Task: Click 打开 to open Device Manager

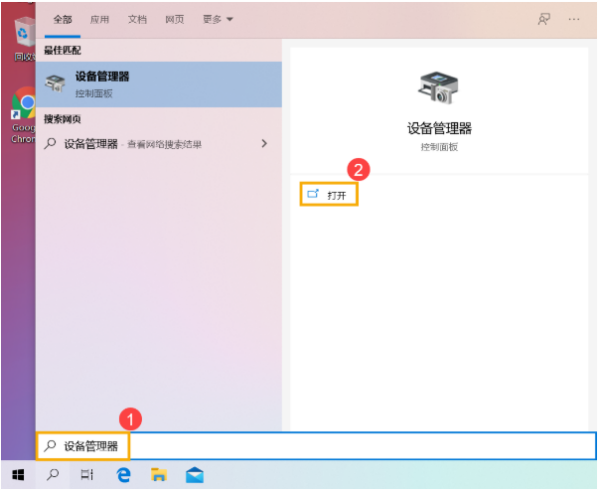Action: click(x=329, y=195)
